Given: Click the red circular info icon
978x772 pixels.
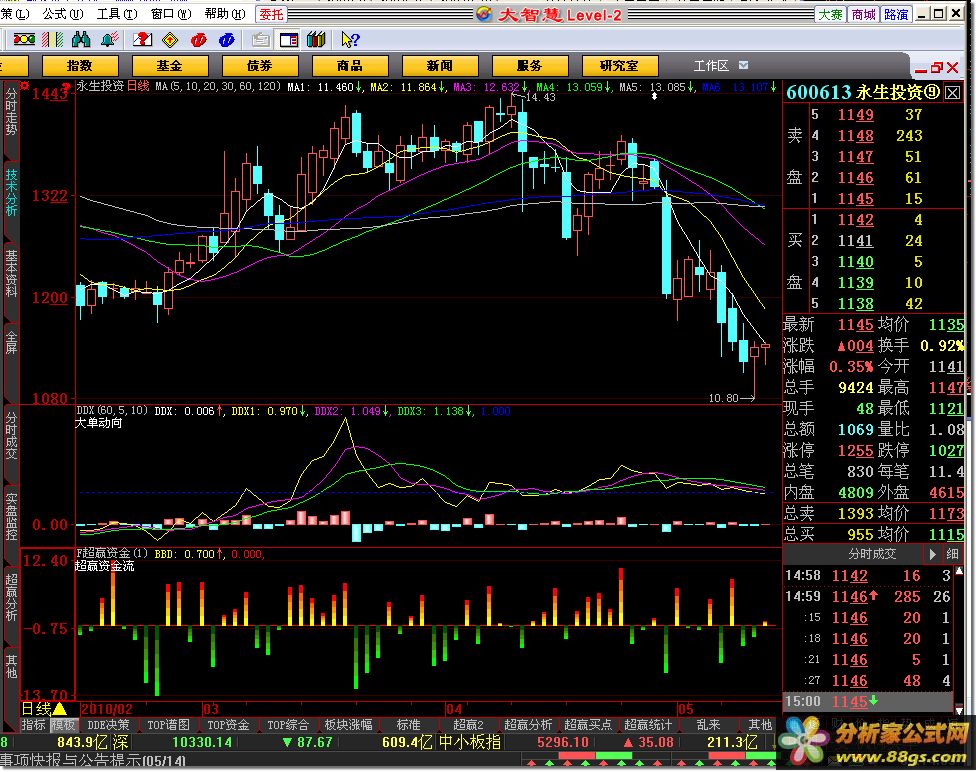Looking at the screenshot, I should 198,40.
